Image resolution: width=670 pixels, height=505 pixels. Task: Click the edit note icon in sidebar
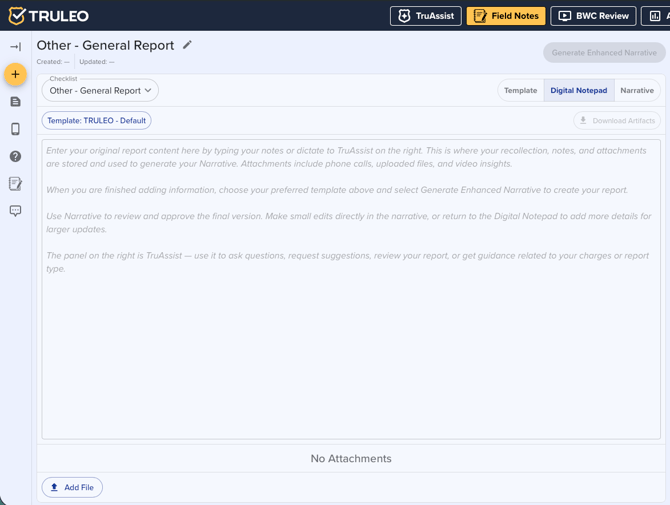[15, 184]
